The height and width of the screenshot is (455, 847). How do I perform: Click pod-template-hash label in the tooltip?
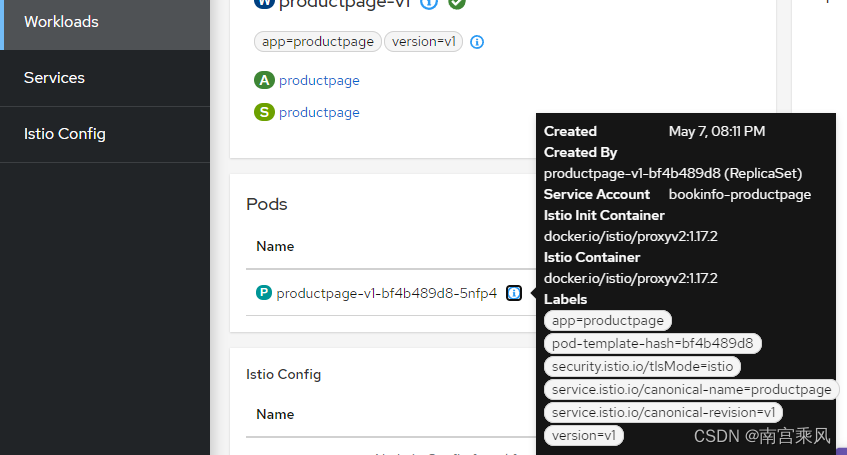pos(652,344)
